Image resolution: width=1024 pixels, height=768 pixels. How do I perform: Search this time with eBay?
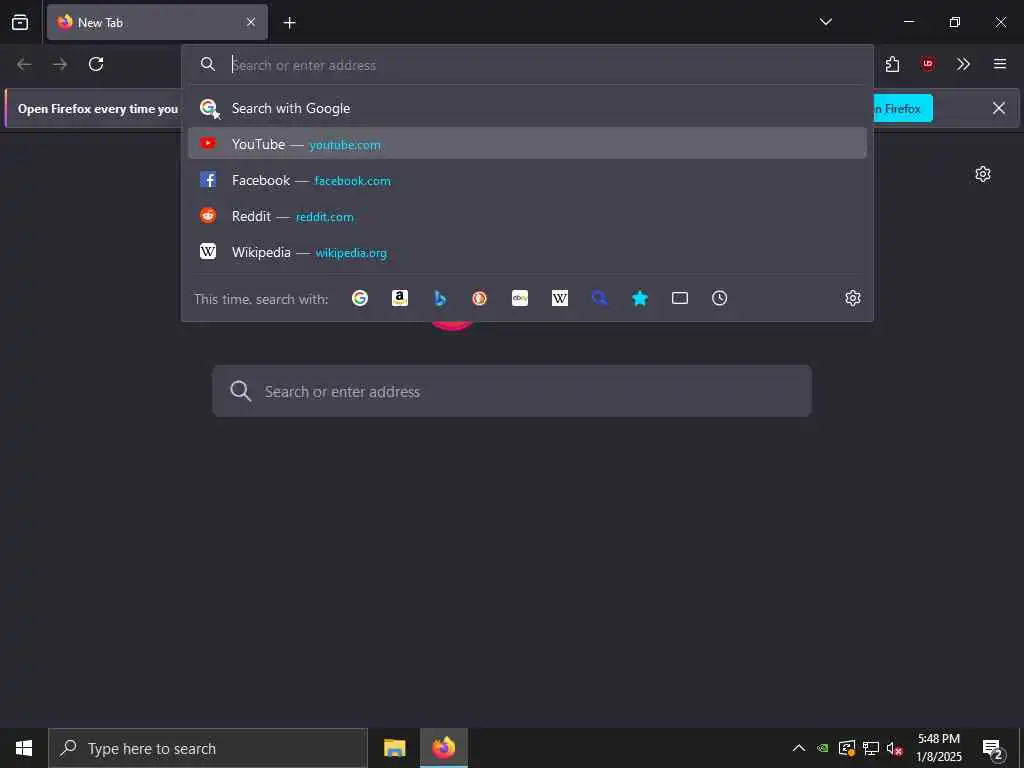tap(520, 298)
